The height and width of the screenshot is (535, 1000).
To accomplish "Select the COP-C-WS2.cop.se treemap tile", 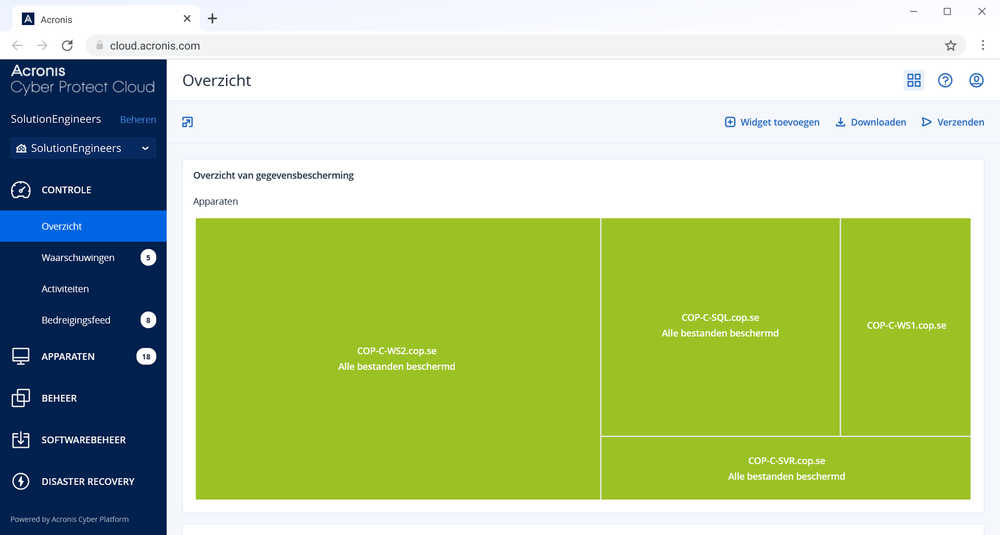I will pyautogui.click(x=397, y=358).
